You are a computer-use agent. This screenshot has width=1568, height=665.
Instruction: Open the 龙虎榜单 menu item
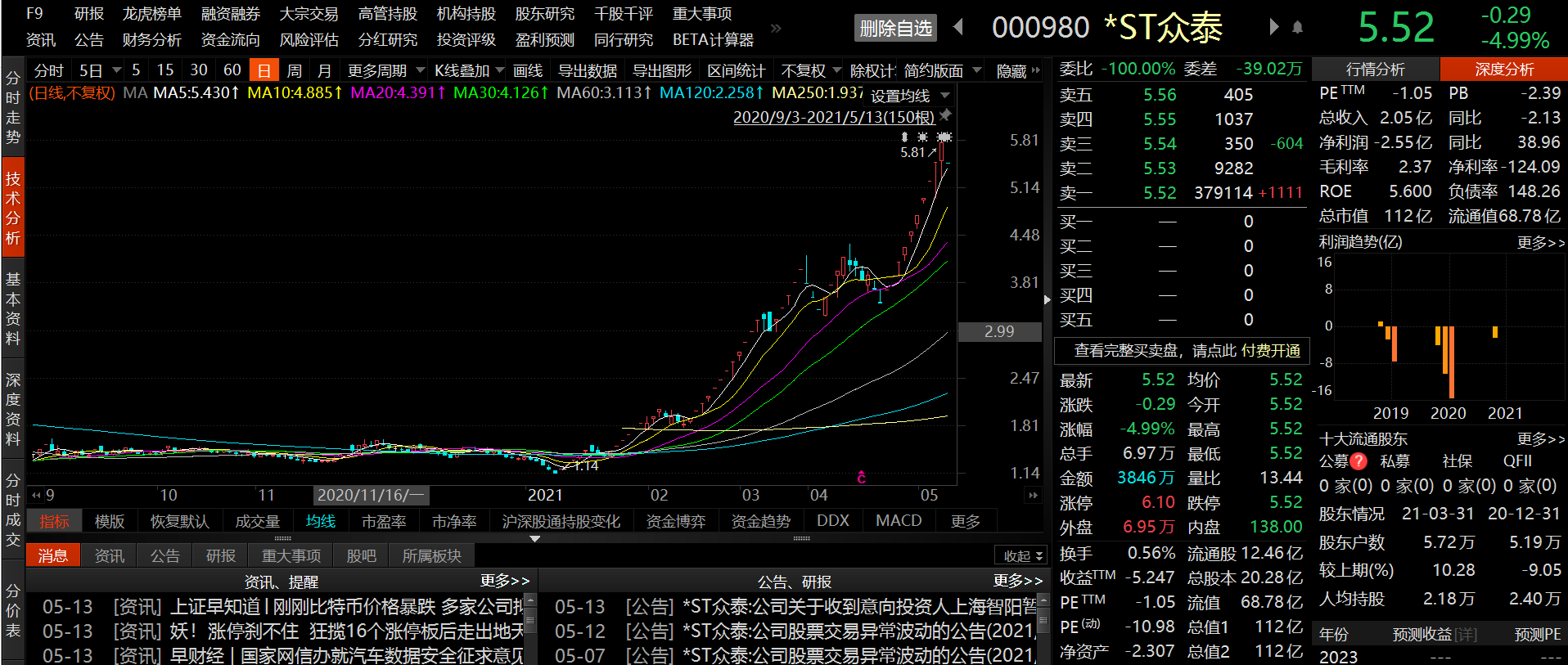pyautogui.click(x=152, y=14)
